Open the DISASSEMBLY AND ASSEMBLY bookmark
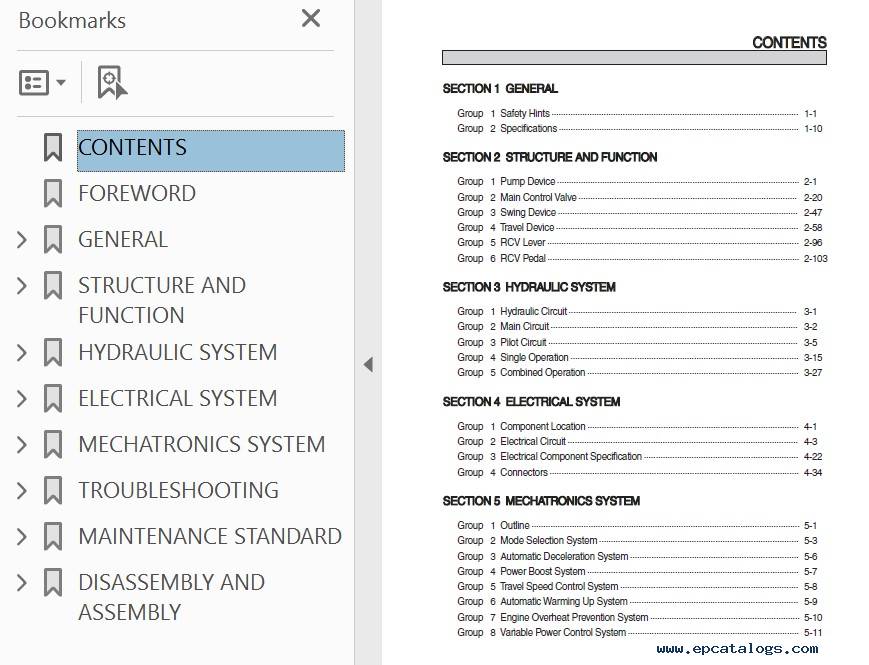The width and height of the screenshot is (869, 665). [x=171, y=597]
